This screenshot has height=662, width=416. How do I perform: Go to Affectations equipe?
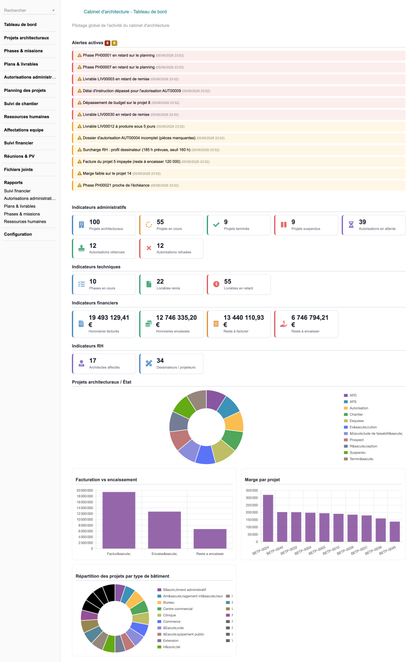(24, 130)
